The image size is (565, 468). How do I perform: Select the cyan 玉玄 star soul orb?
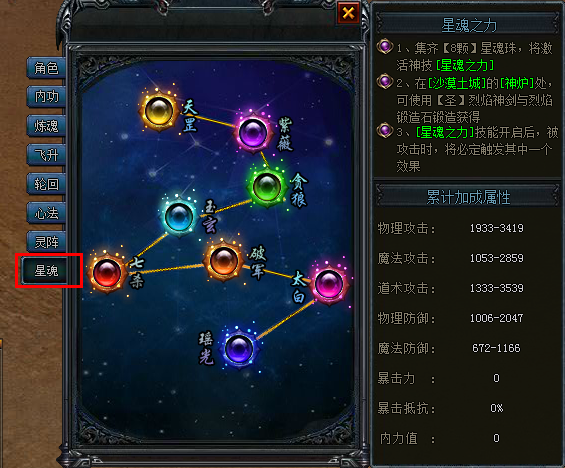coord(179,217)
